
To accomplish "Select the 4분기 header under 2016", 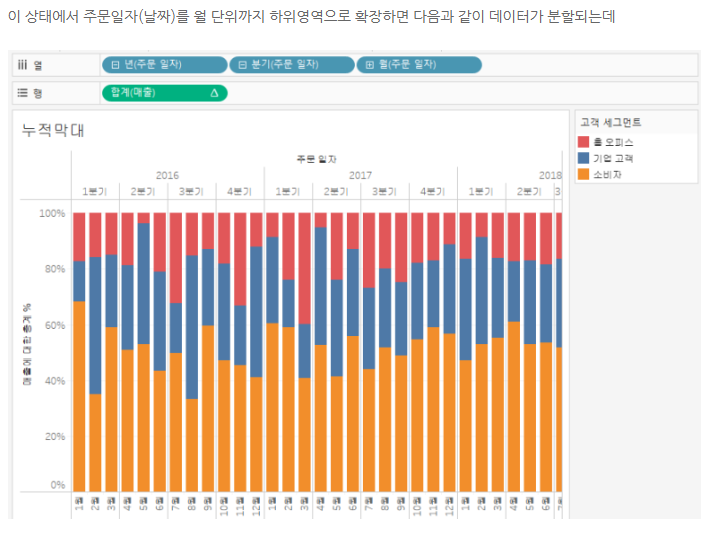I will tap(239, 192).
